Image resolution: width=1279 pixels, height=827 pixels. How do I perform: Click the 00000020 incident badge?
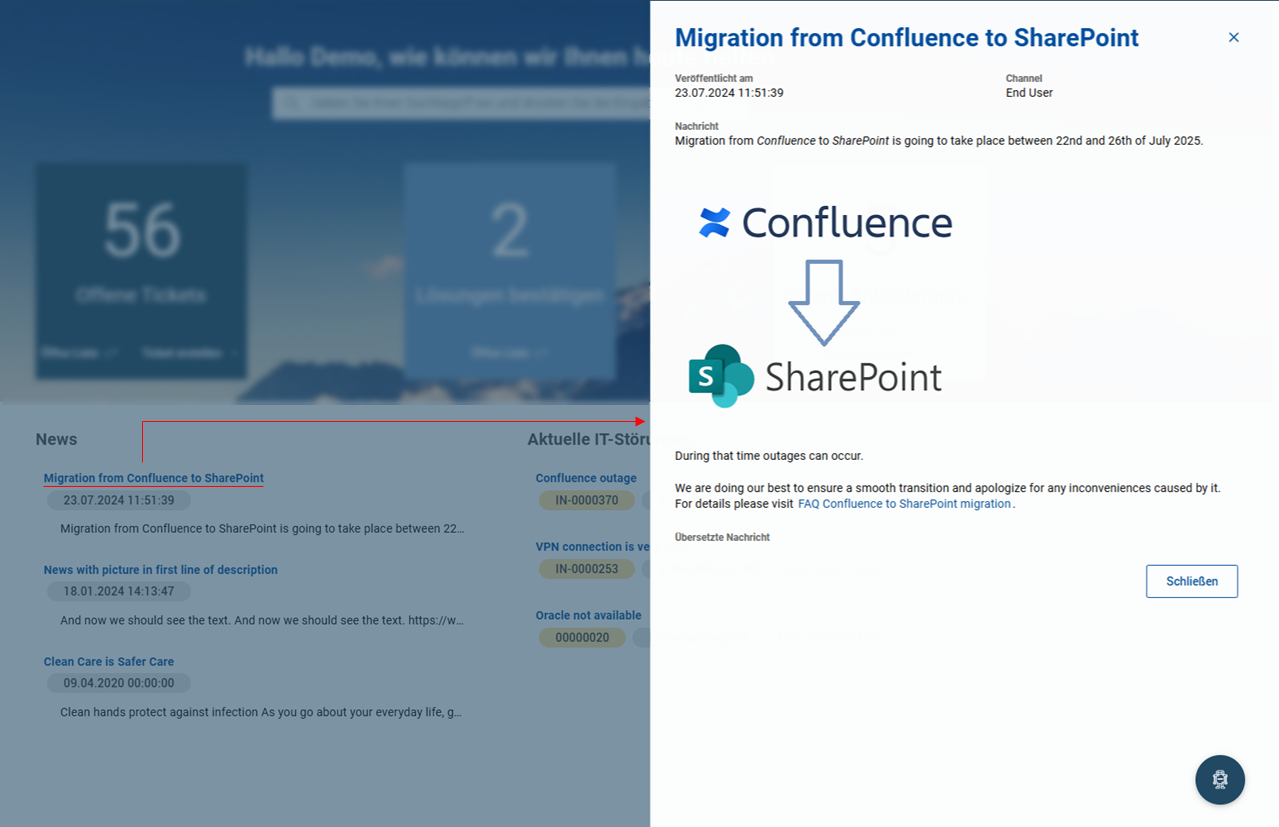click(x=582, y=637)
